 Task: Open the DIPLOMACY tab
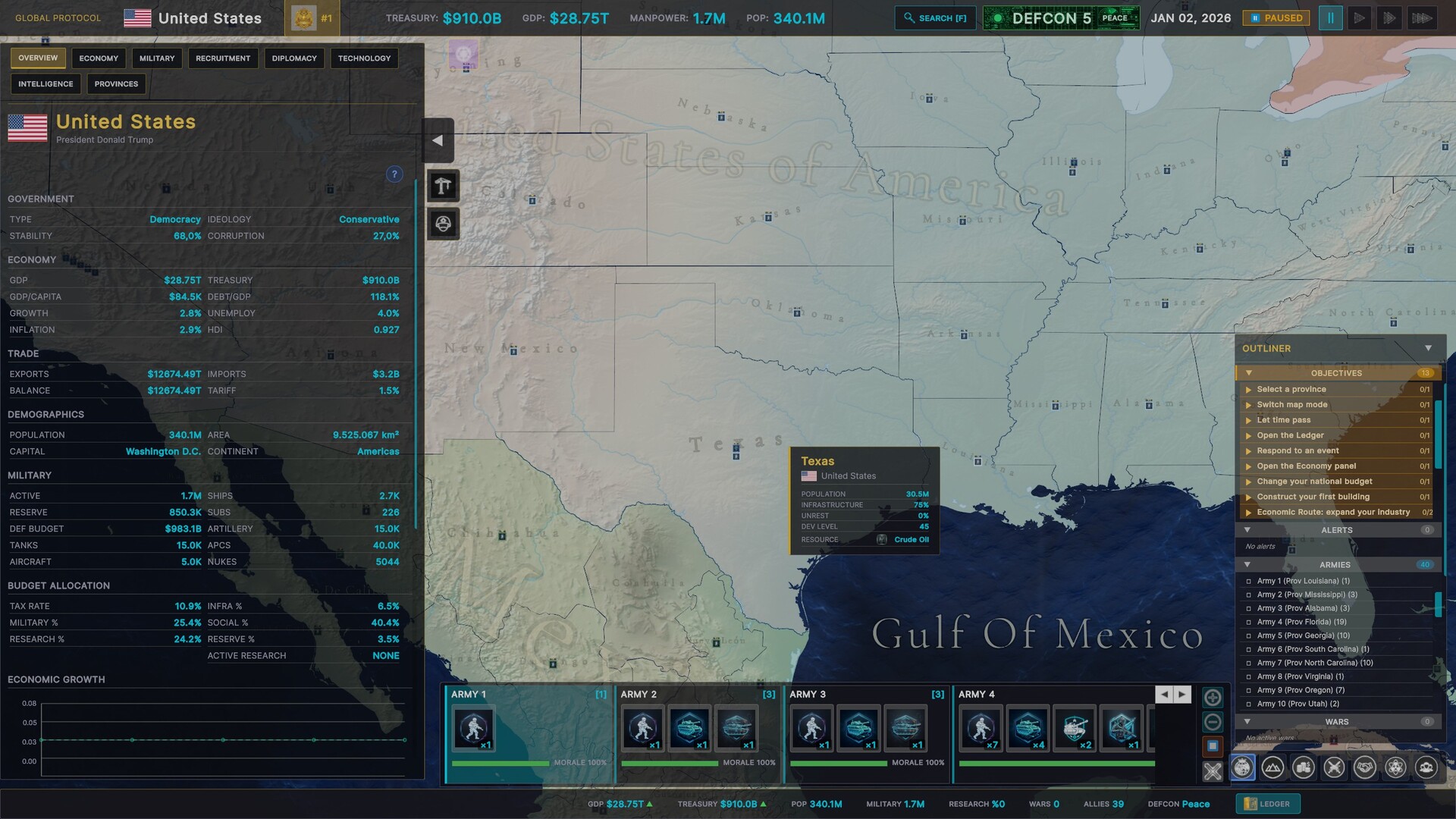[294, 58]
